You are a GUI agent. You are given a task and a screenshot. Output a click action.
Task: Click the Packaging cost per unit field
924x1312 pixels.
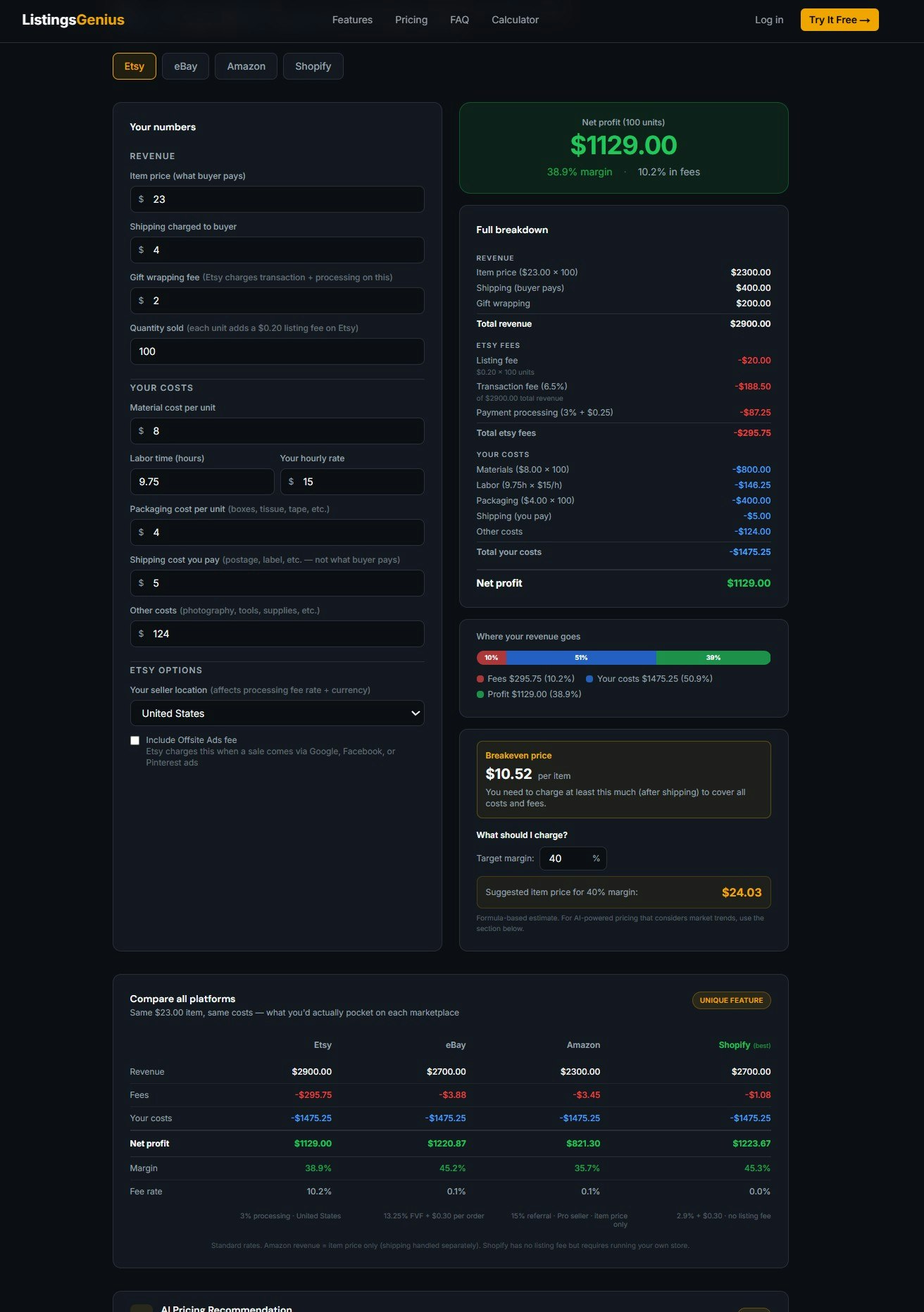[277, 532]
